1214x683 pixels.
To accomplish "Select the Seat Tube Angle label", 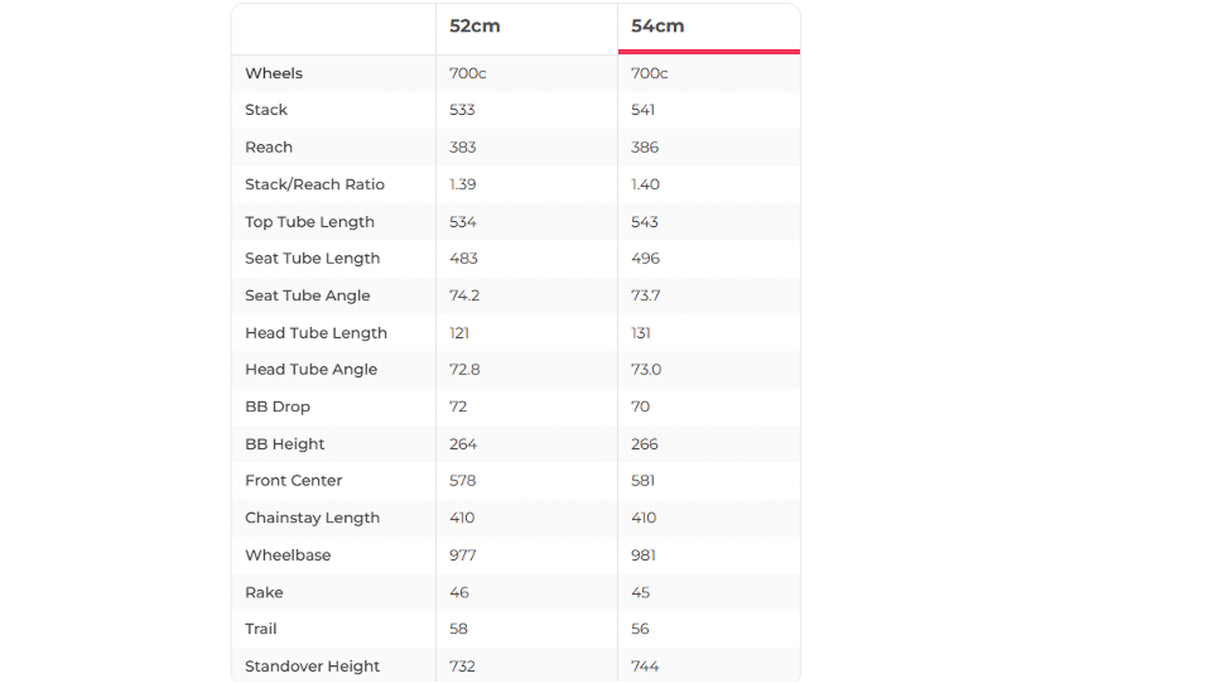I will tap(307, 296).
